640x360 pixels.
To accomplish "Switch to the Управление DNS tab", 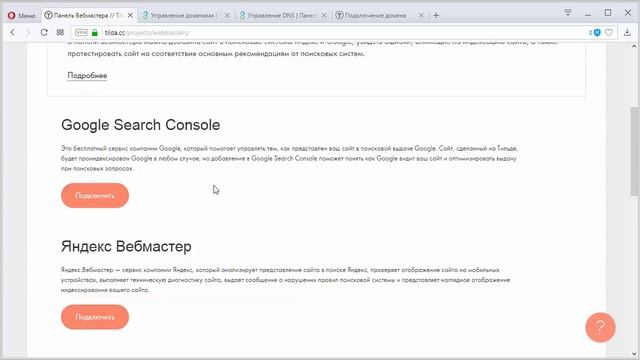I will tap(277, 16).
